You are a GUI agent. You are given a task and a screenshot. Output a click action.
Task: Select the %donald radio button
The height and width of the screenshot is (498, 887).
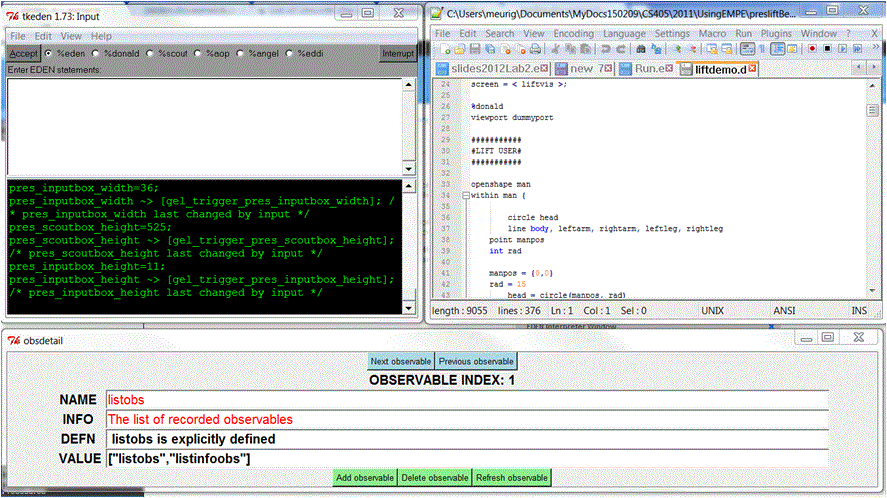click(97, 53)
